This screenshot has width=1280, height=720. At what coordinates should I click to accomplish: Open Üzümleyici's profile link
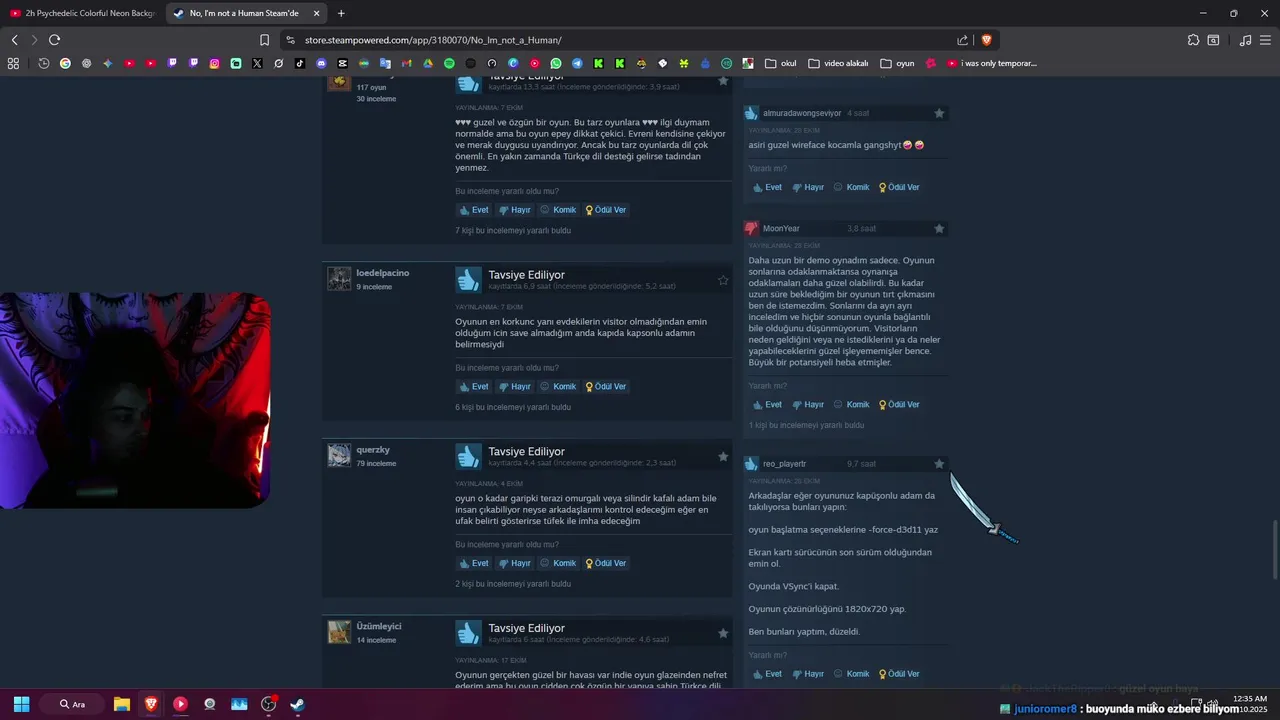[379, 626]
